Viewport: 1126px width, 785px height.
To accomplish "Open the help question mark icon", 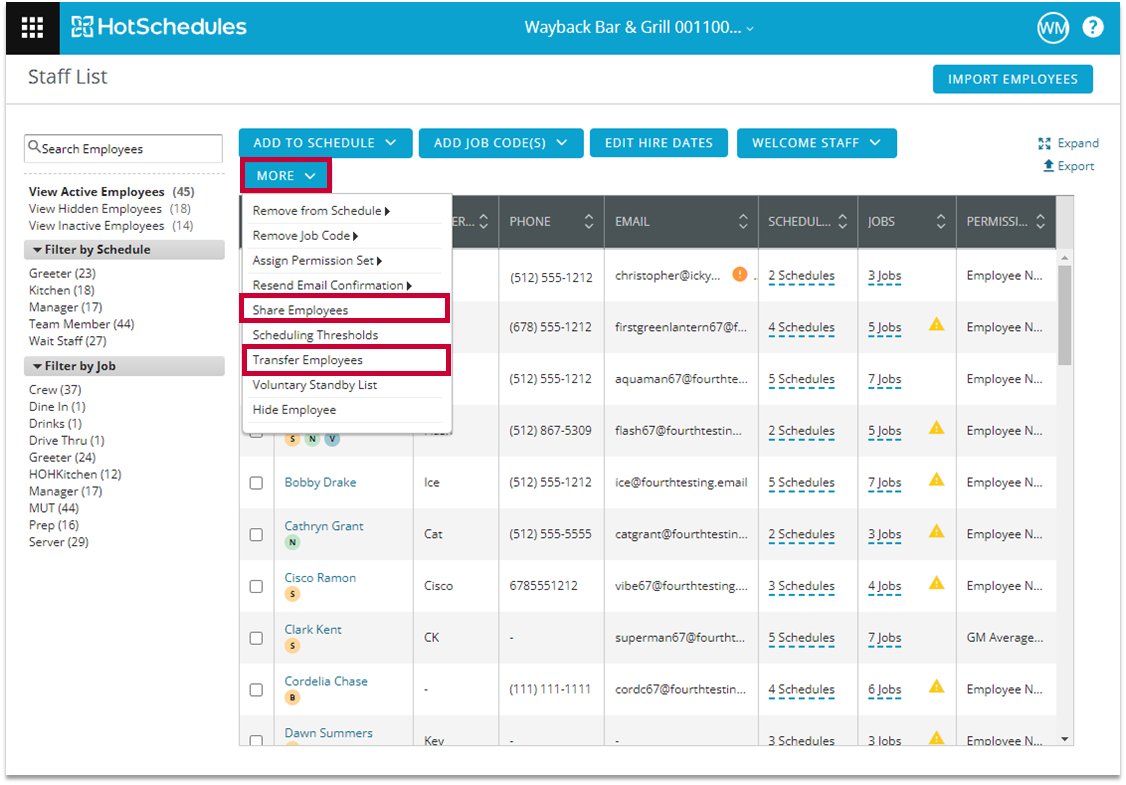I will (1093, 27).
